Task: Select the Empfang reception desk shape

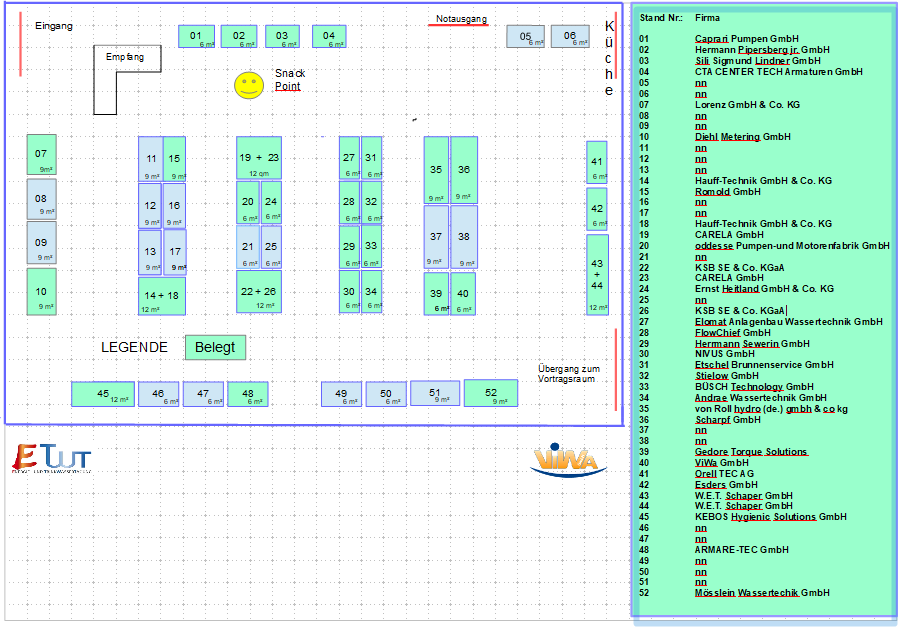Action: 127,80
